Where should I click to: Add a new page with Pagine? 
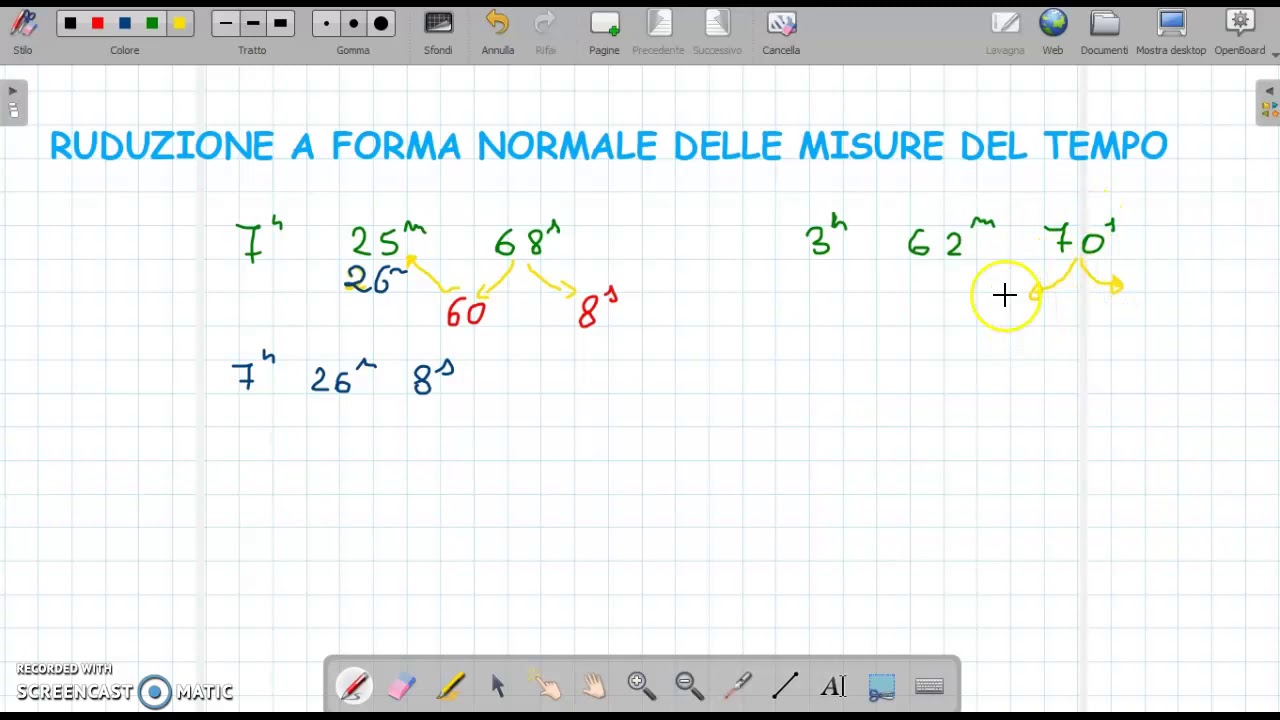tap(604, 31)
